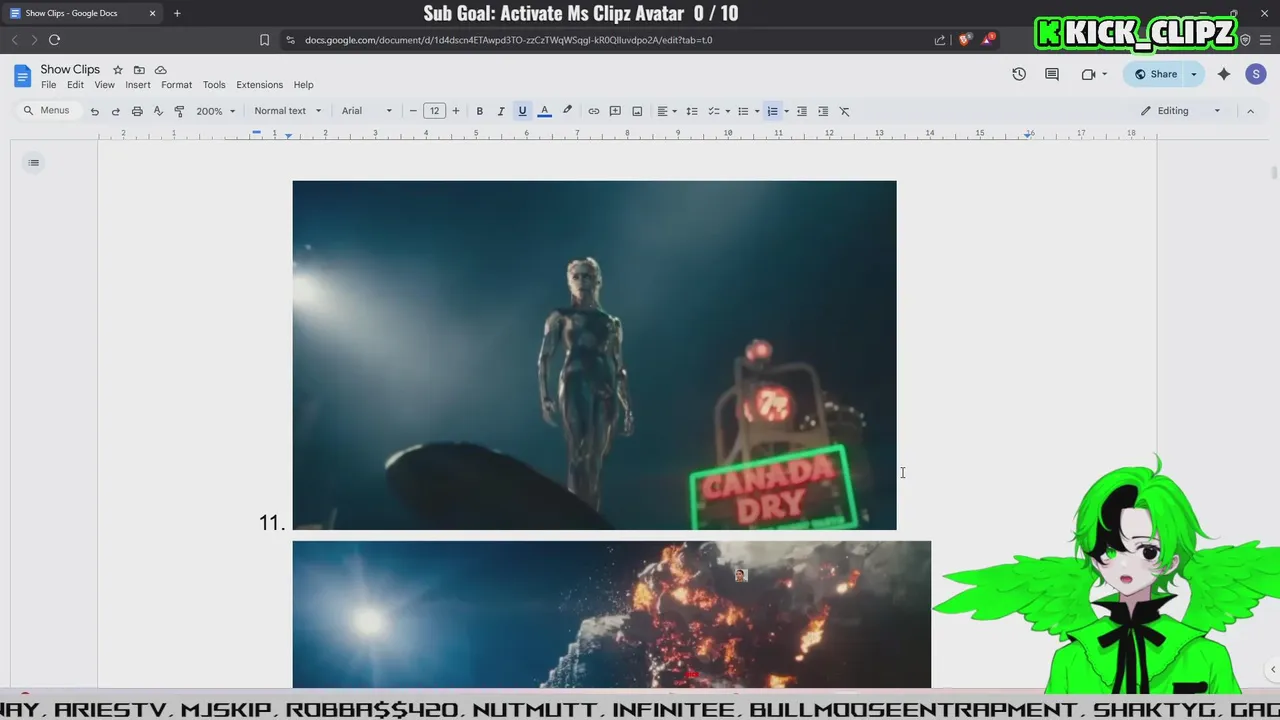Open the Editing mode dropdown
The image size is (1280, 720).
(x=1181, y=111)
